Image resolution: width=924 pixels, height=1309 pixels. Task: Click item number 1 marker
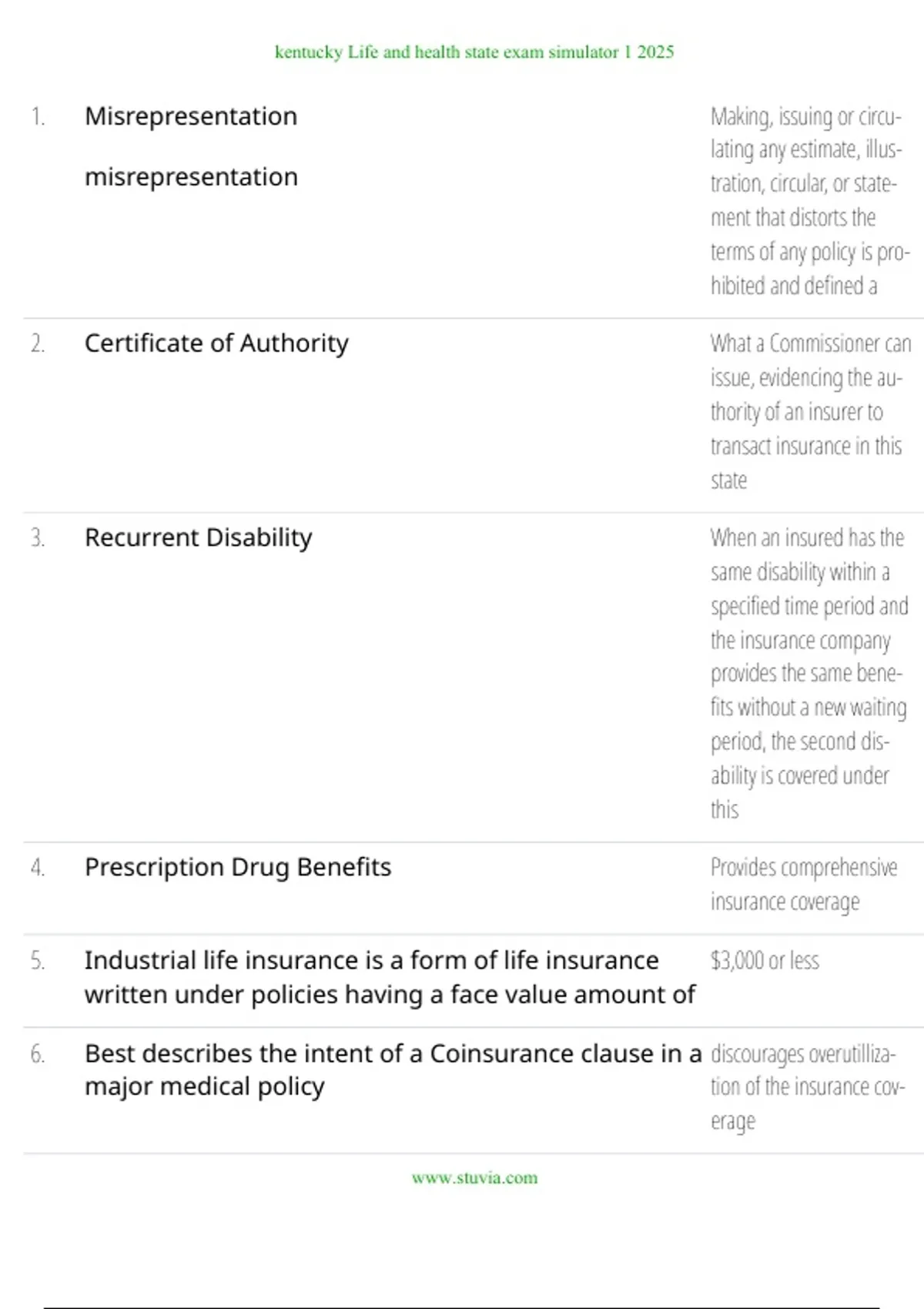point(38,116)
